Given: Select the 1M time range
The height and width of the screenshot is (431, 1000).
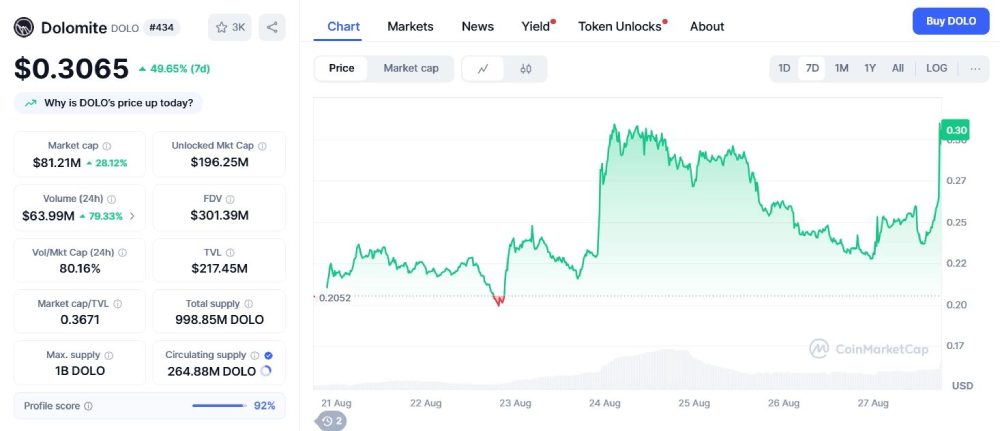Looking at the screenshot, I should [841, 68].
